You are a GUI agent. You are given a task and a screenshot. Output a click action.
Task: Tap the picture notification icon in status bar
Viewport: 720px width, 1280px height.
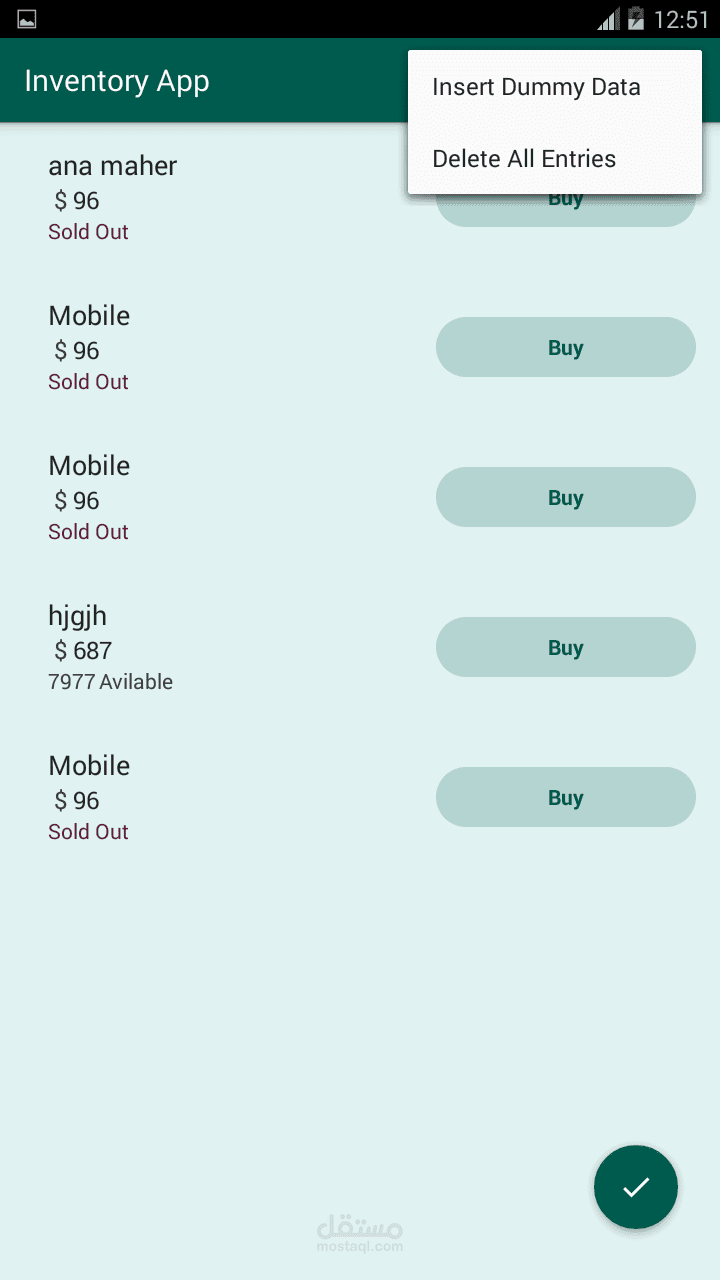(27, 19)
